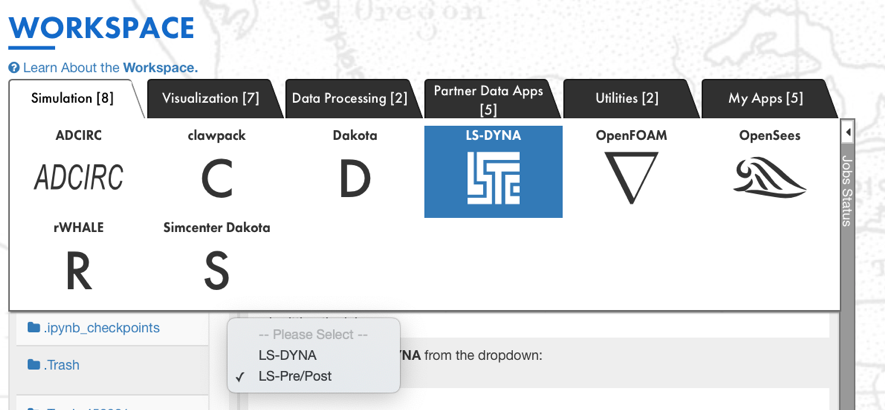Image resolution: width=885 pixels, height=410 pixels.
Task: Open the .ipynb_checkpoints folder icon
Action: (34, 327)
